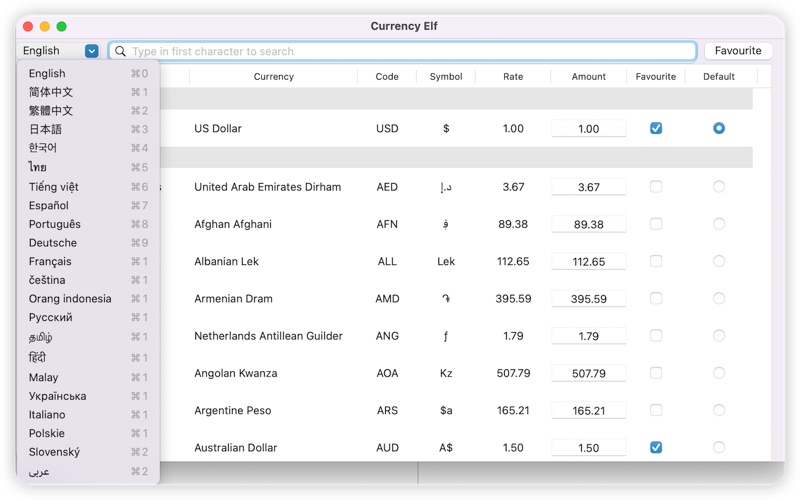The width and height of the screenshot is (800, 500).
Task: Uncheck Australian Dollar favourite checkbox
Action: click(656, 447)
